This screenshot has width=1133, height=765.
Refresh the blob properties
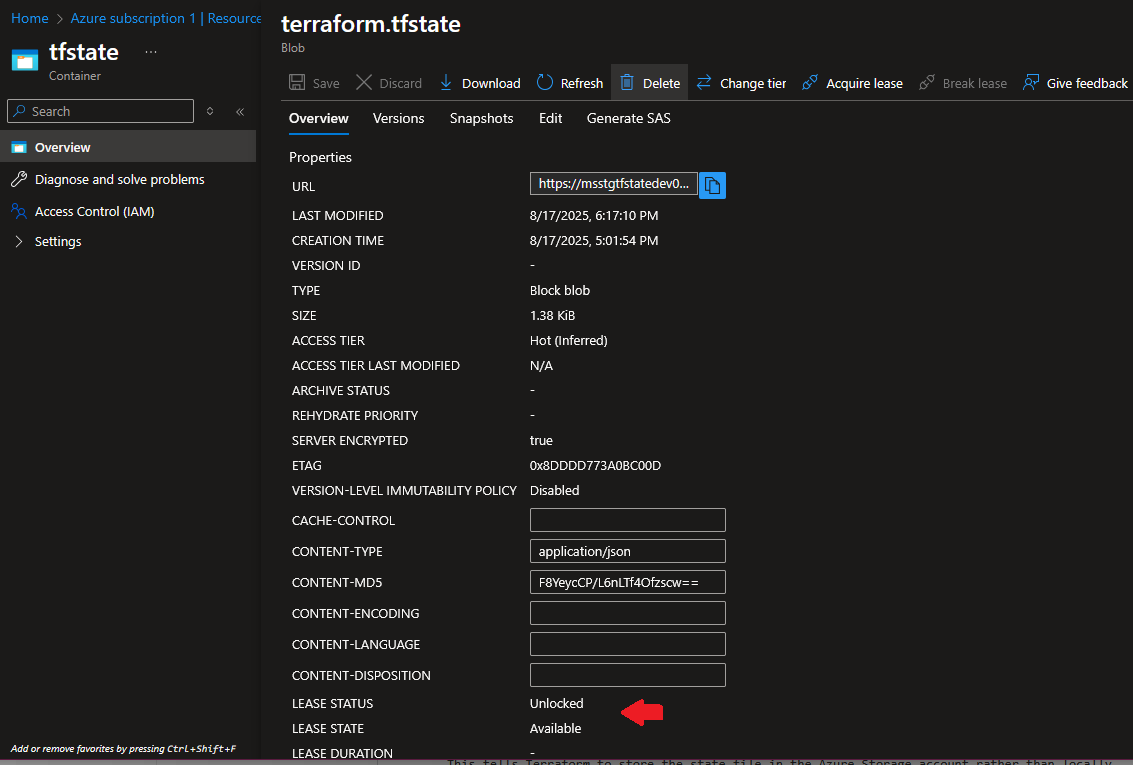(x=569, y=83)
